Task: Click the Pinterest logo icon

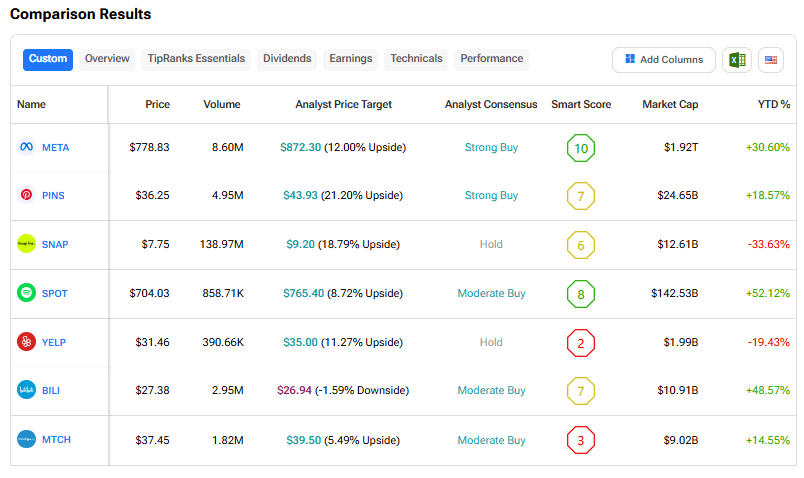Action: click(27, 196)
